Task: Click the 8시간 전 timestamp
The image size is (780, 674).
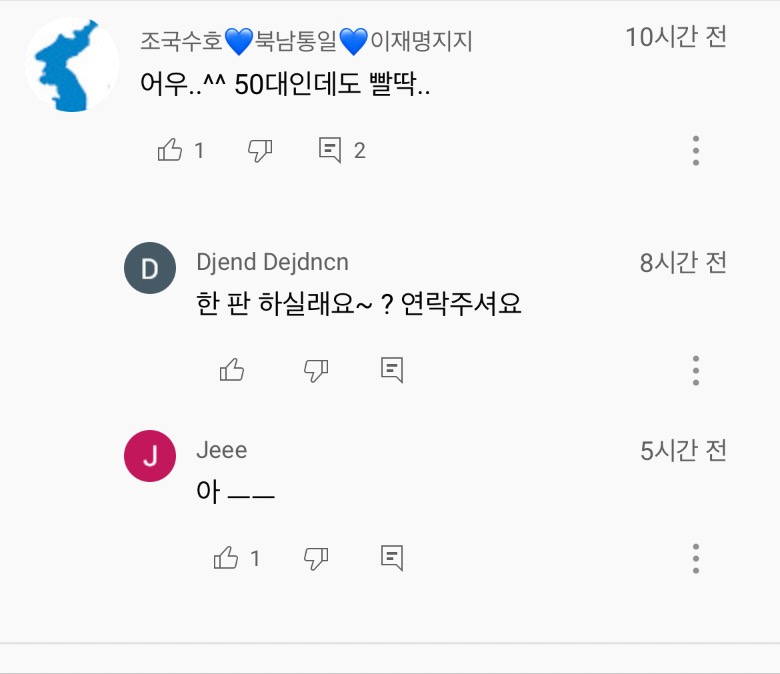Action: 683,263
